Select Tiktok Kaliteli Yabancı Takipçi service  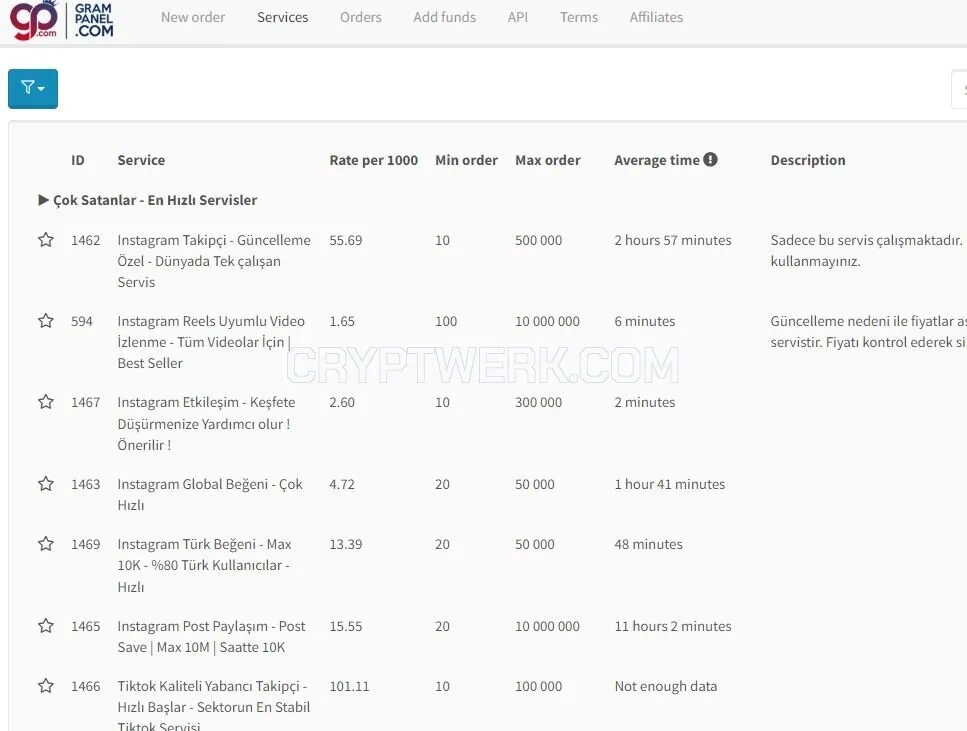pos(214,706)
